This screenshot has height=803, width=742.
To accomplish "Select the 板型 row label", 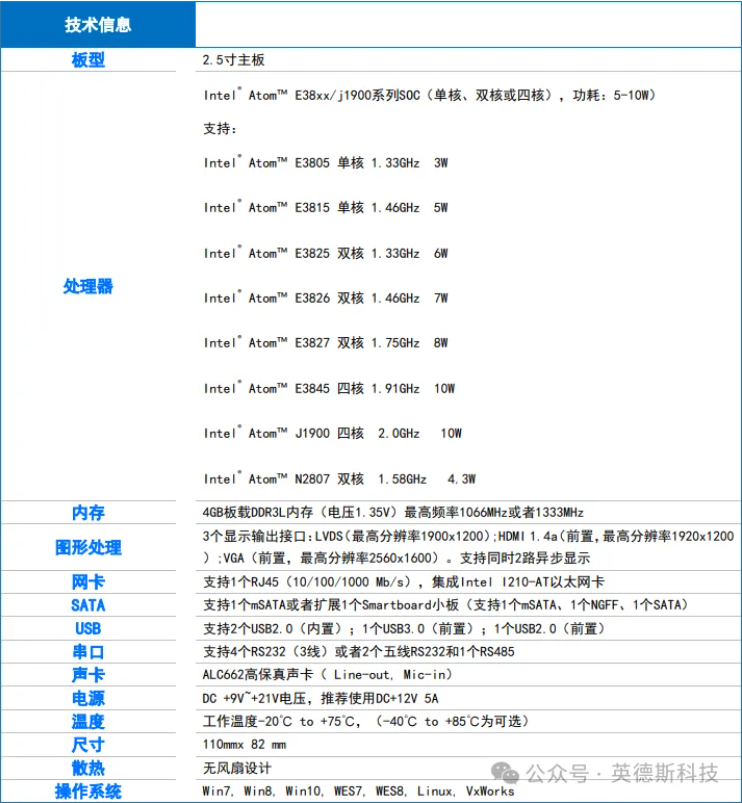I will (x=88, y=60).
